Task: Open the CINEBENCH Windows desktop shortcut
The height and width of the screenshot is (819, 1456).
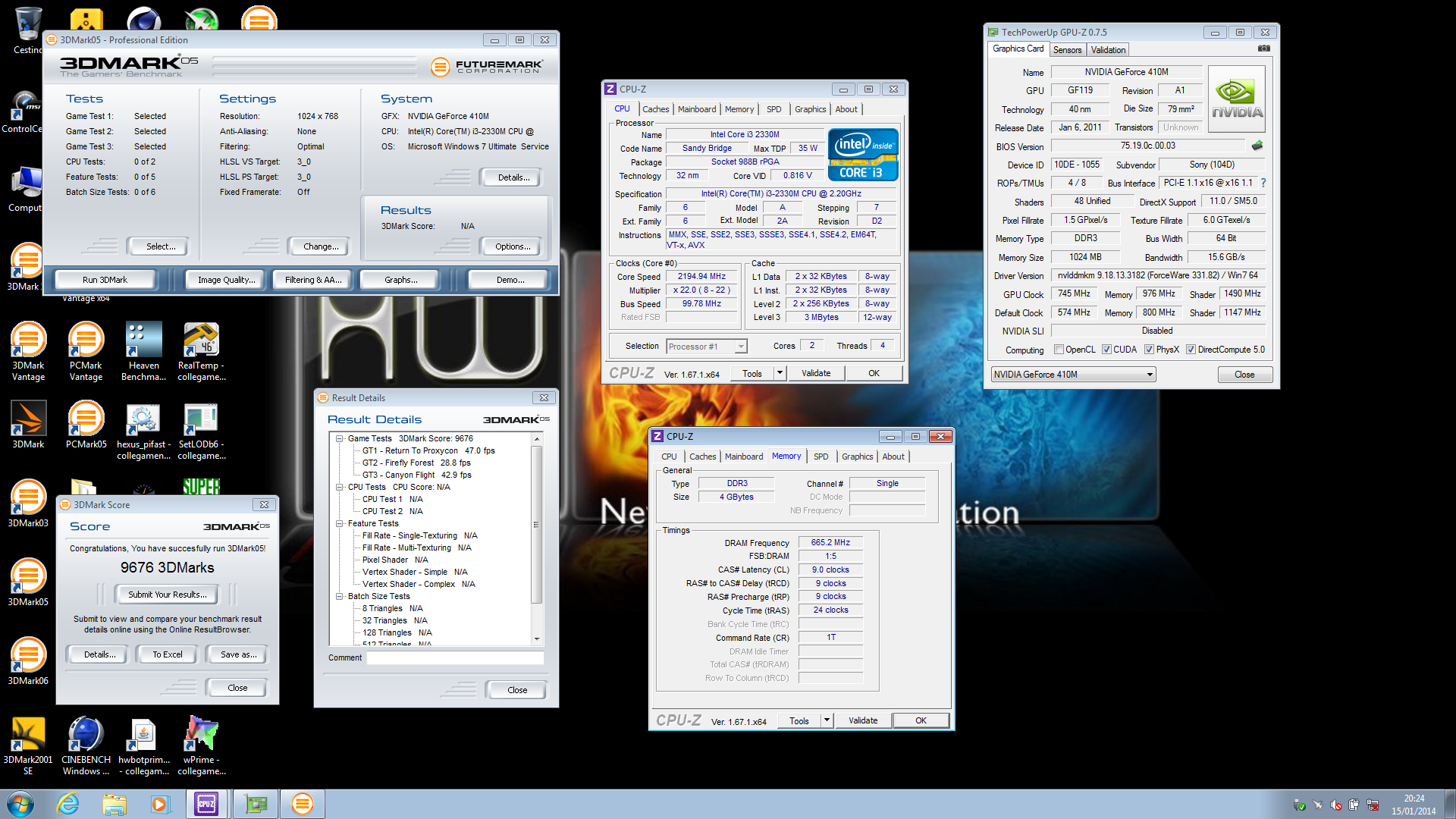Action: click(86, 745)
